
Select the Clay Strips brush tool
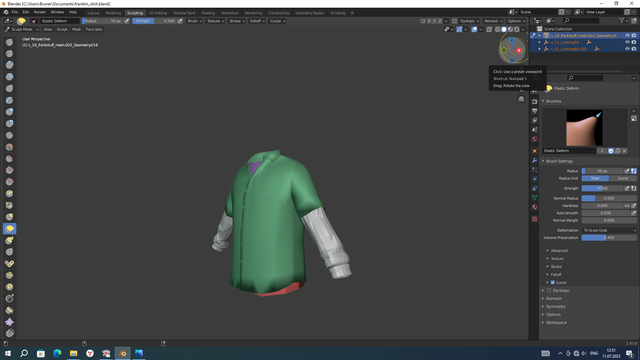point(9,77)
